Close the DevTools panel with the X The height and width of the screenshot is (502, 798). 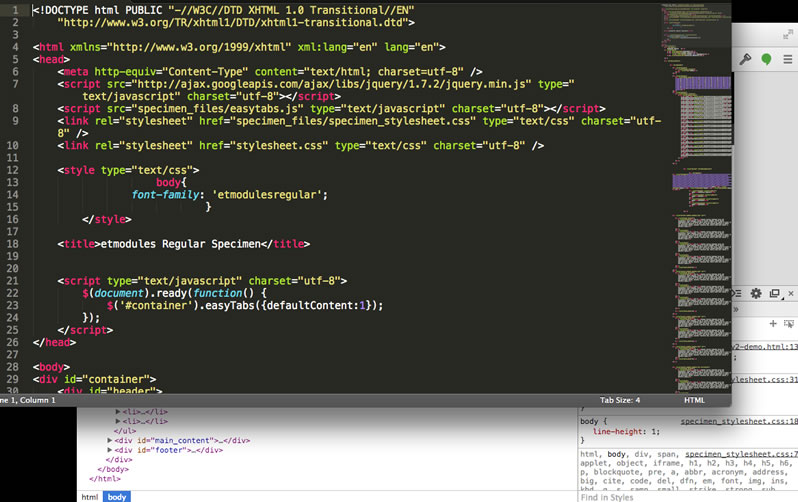791,293
